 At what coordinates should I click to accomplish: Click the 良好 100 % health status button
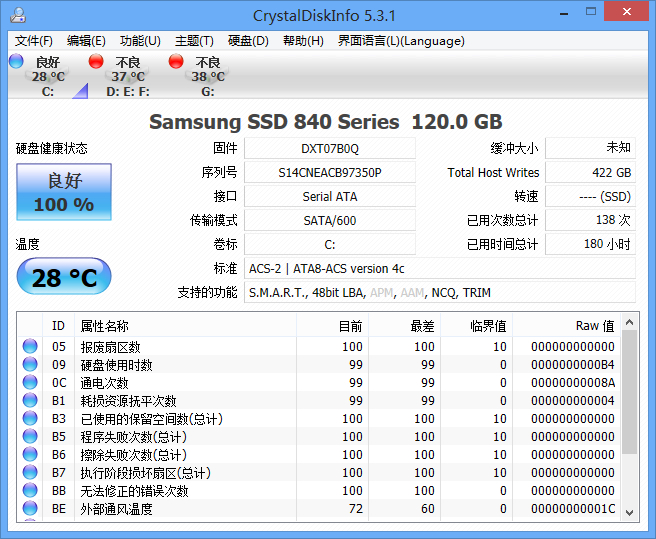64,192
